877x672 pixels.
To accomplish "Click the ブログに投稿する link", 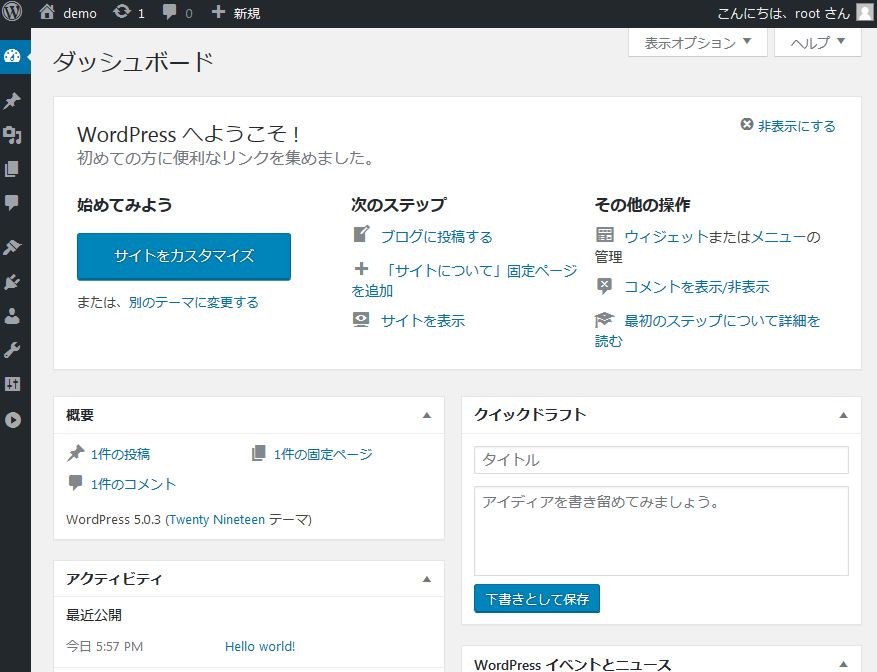I will pos(436,237).
